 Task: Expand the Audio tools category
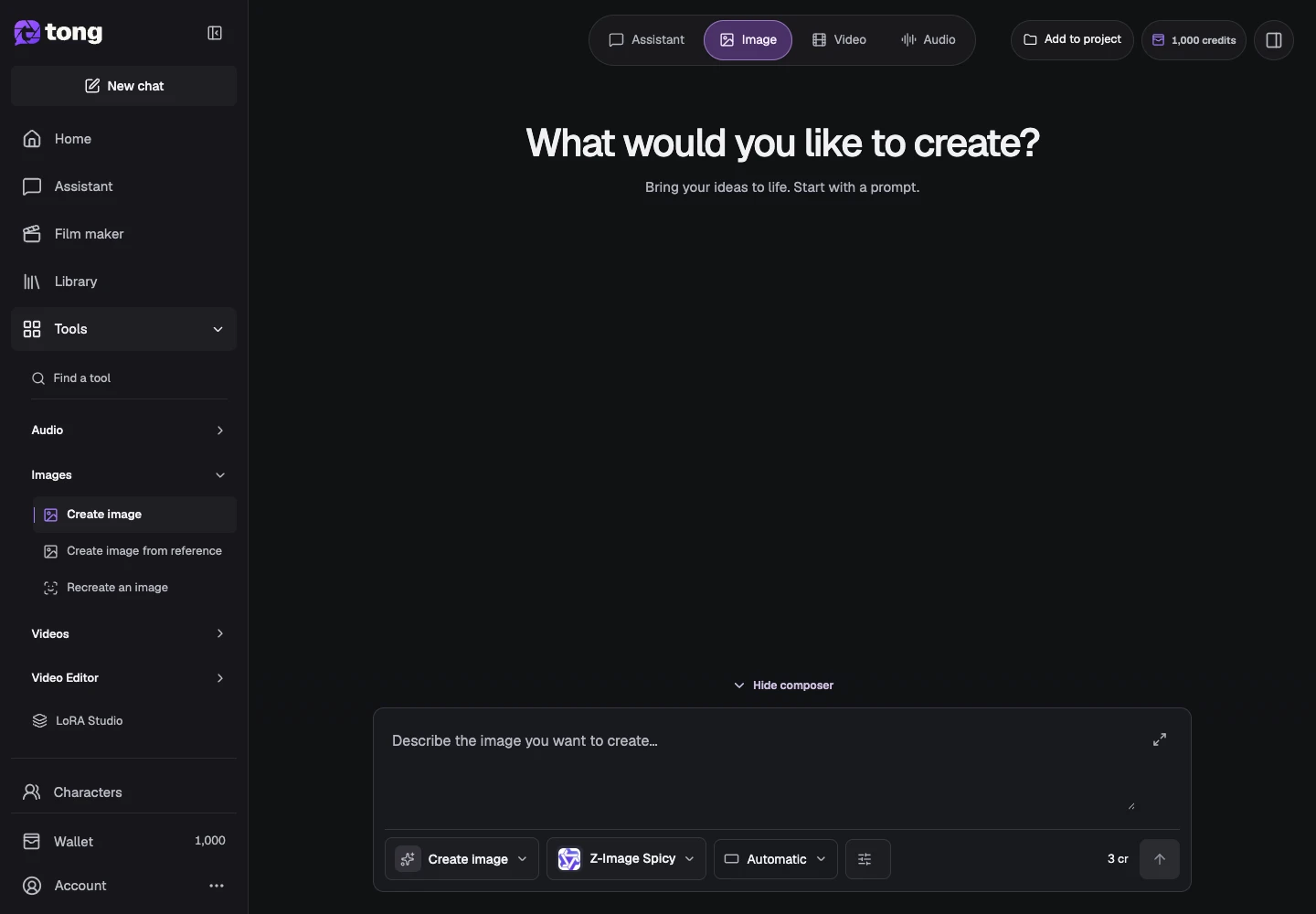pyautogui.click(x=128, y=430)
